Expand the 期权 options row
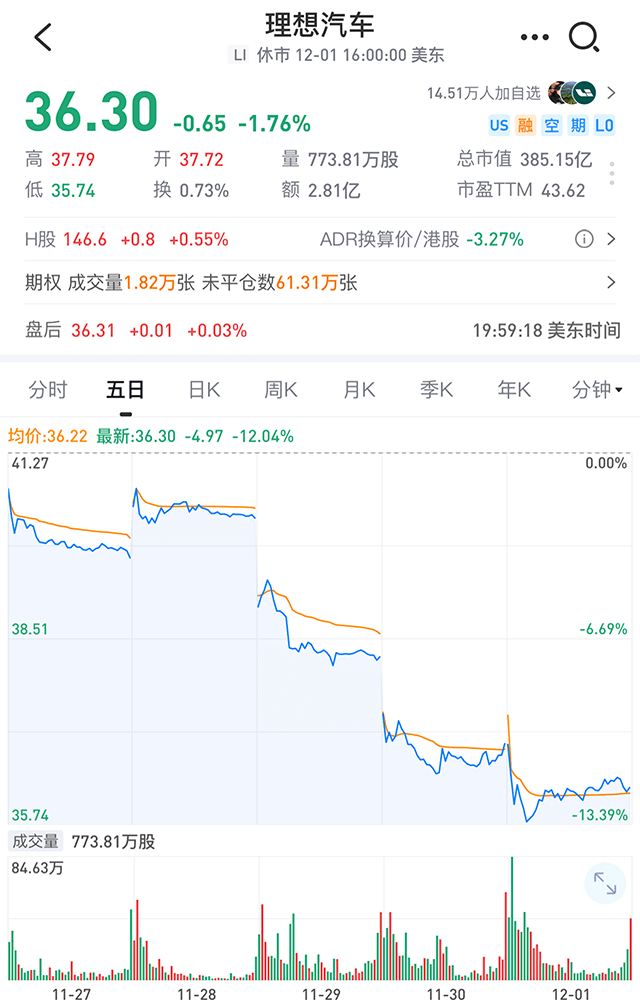The height and width of the screenshot is (1005, 640). [320, 283]
